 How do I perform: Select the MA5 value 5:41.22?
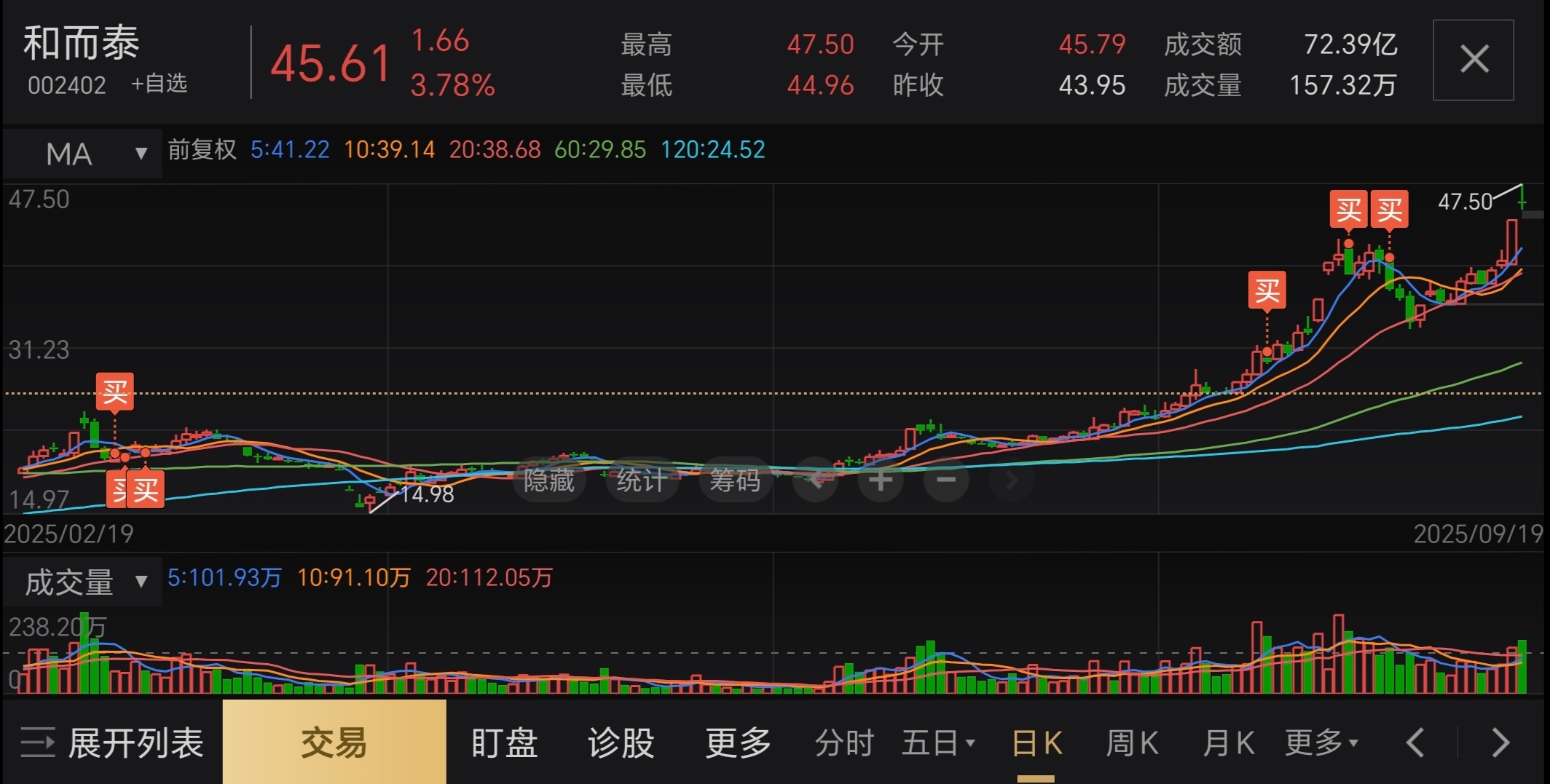tap(290, 150)
